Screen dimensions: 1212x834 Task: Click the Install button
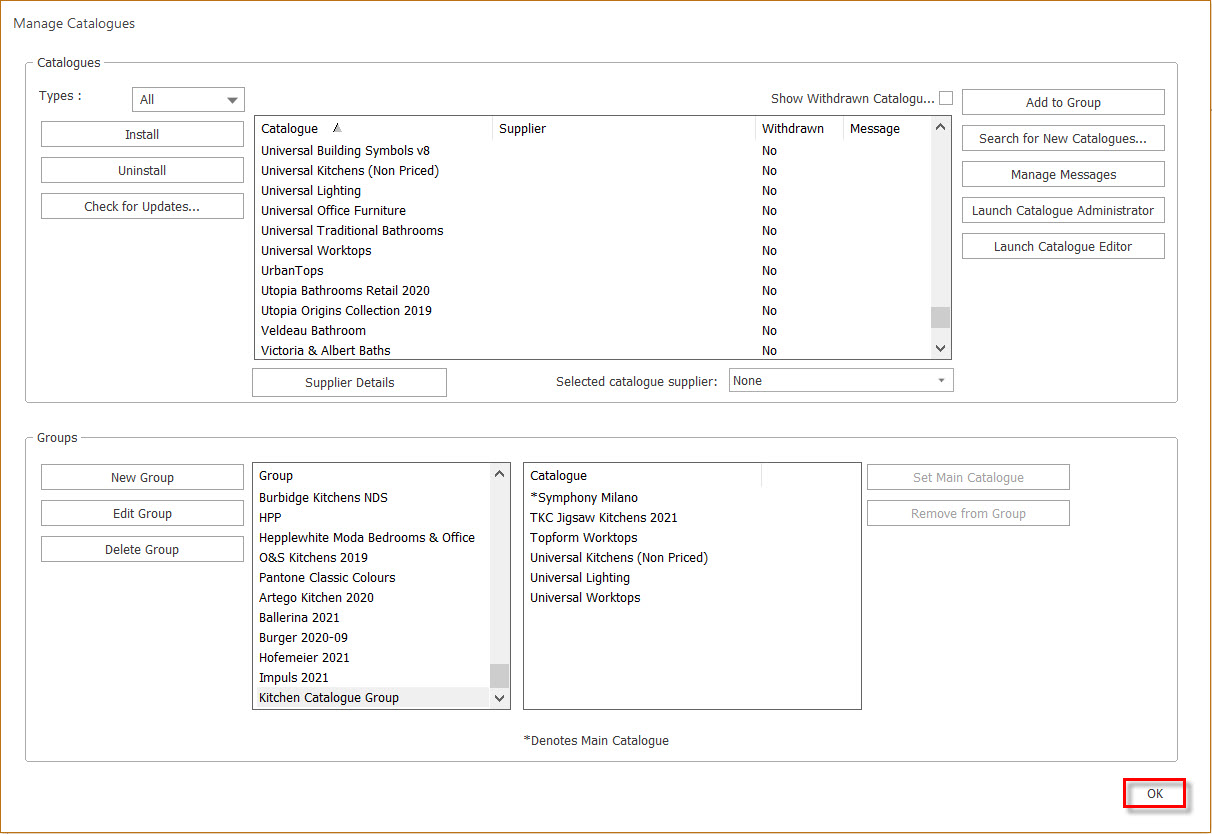tap(141, 133)
